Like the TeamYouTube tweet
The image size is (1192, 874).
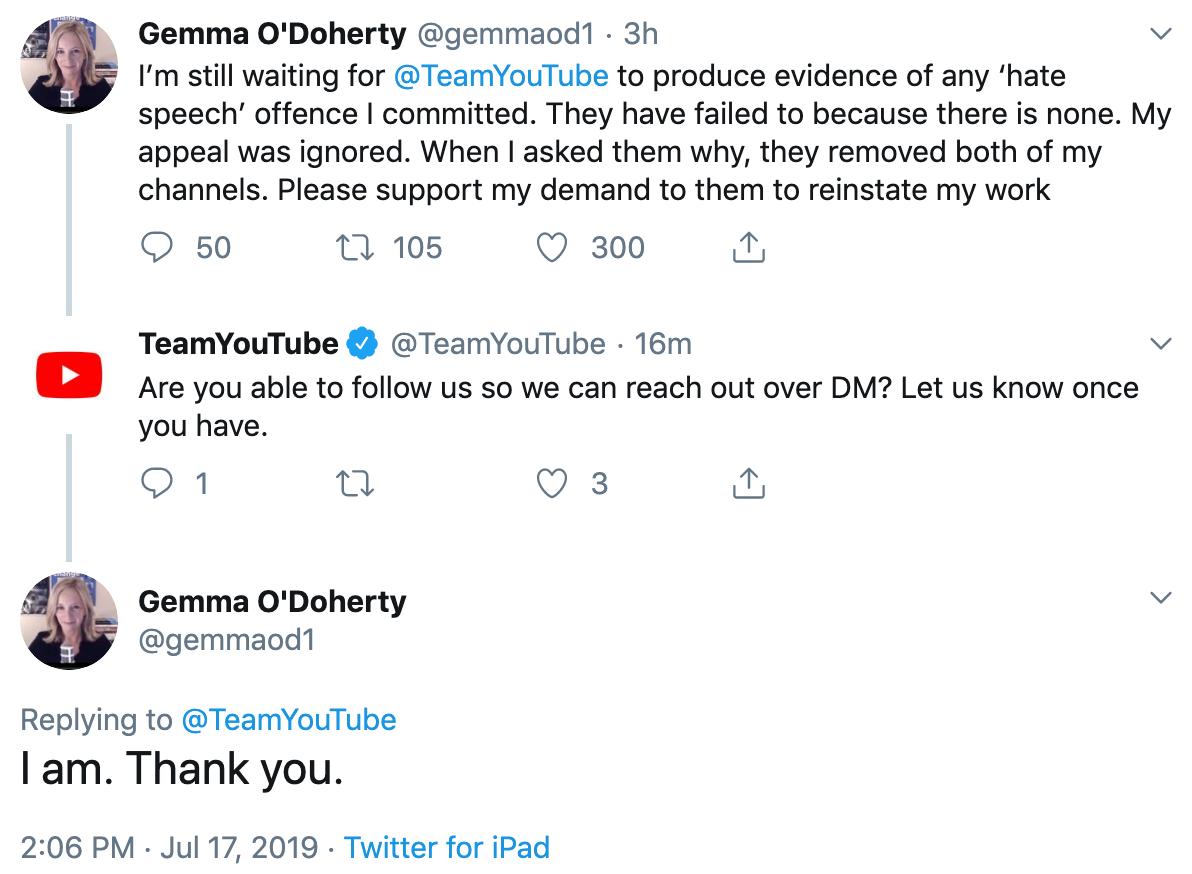pos(552,484)
